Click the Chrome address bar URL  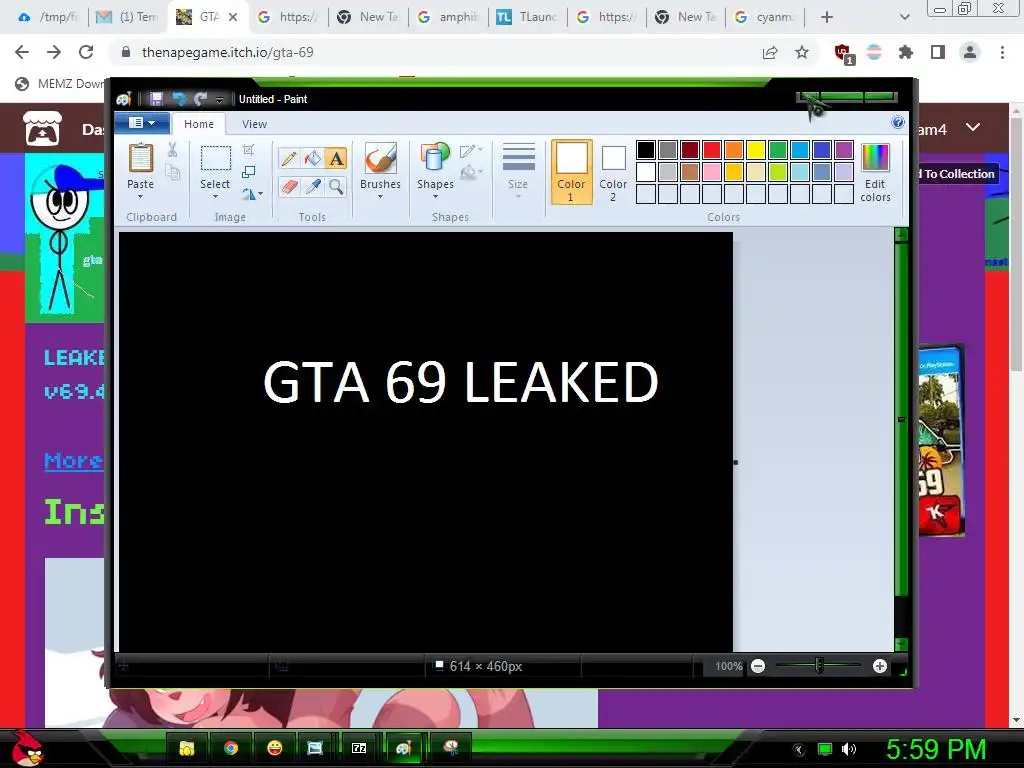coord(227,52)
